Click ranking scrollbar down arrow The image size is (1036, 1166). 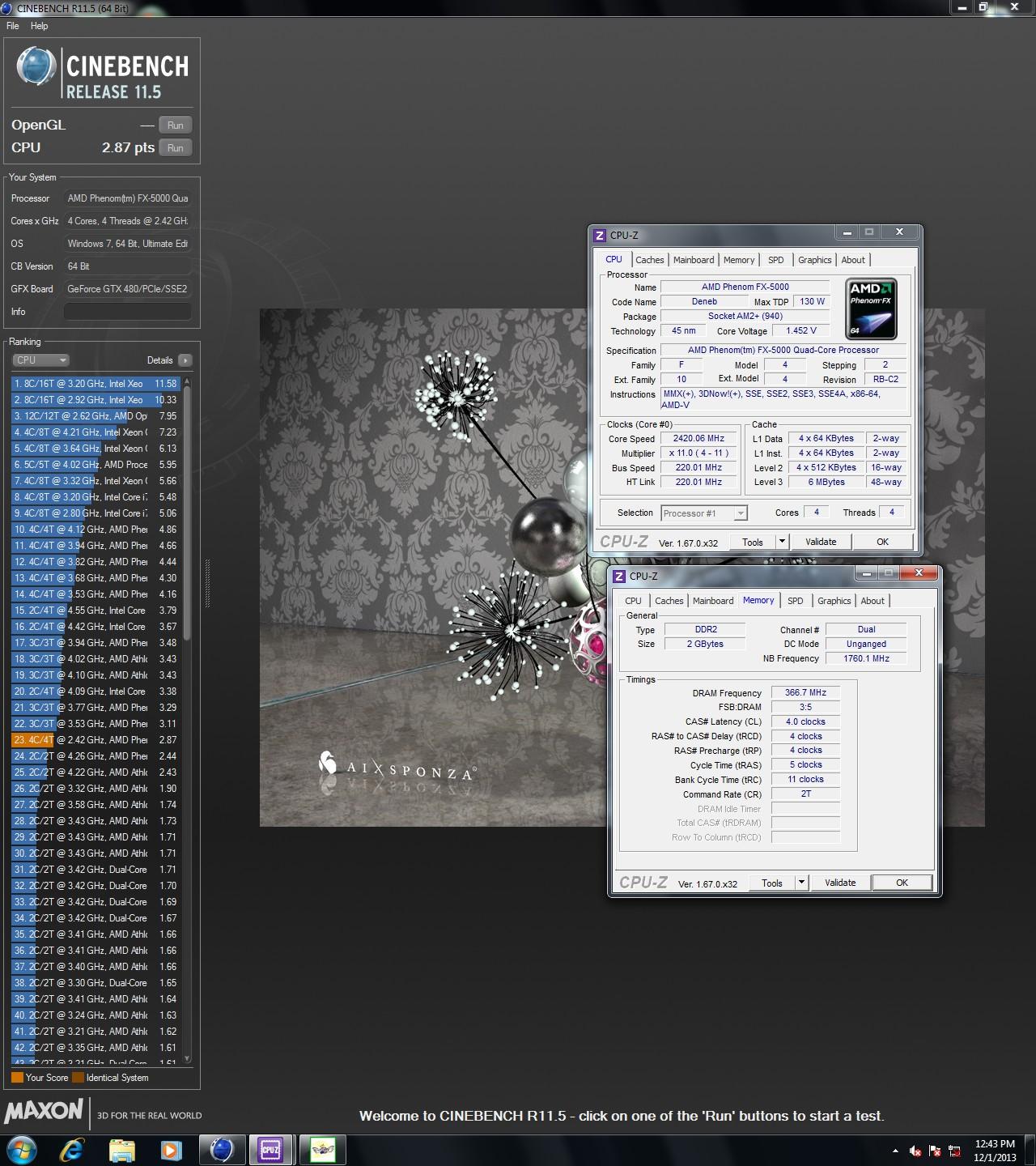(x=188, y=1058)
